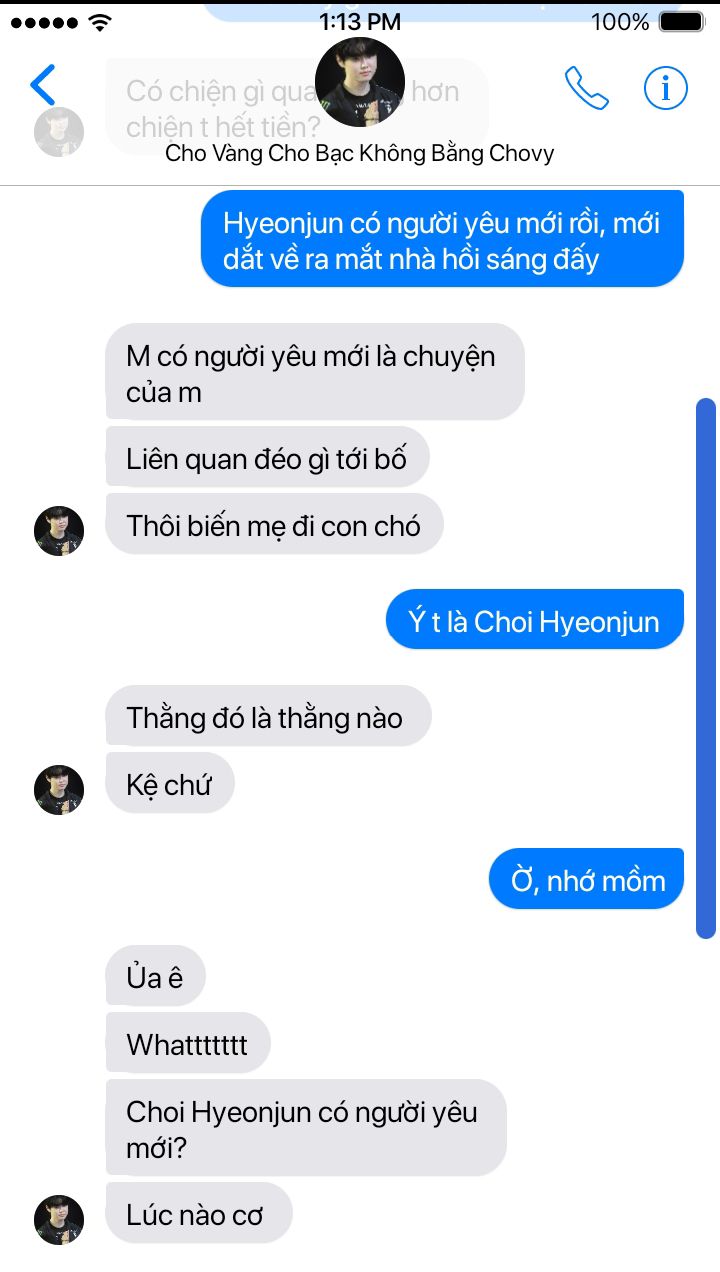Tap sender avatar beside "Lúc nào cơ" message
This screenshot has height=1272, width=720.
pos(59,1220)
